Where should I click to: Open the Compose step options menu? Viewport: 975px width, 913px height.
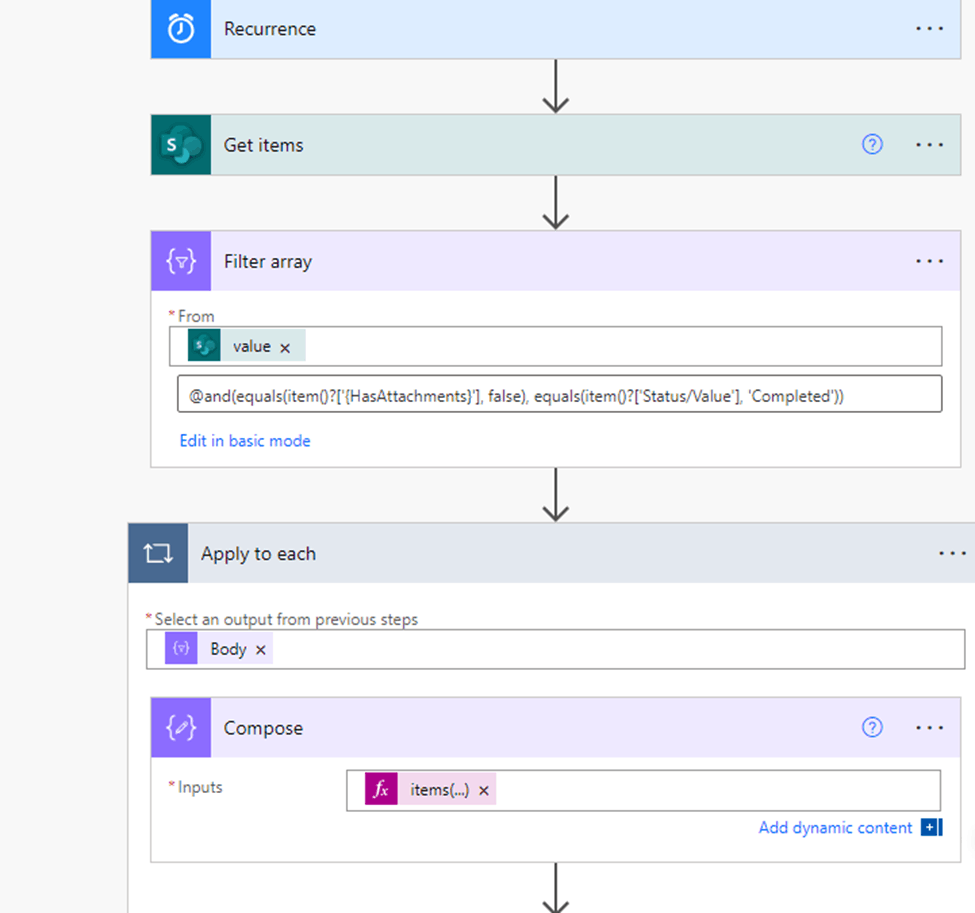click(929, 728)
